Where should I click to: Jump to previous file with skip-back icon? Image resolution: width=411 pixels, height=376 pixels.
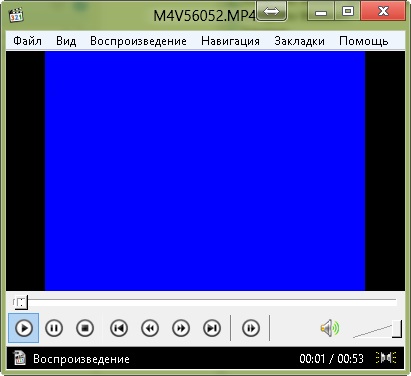(x=119, y=328)
